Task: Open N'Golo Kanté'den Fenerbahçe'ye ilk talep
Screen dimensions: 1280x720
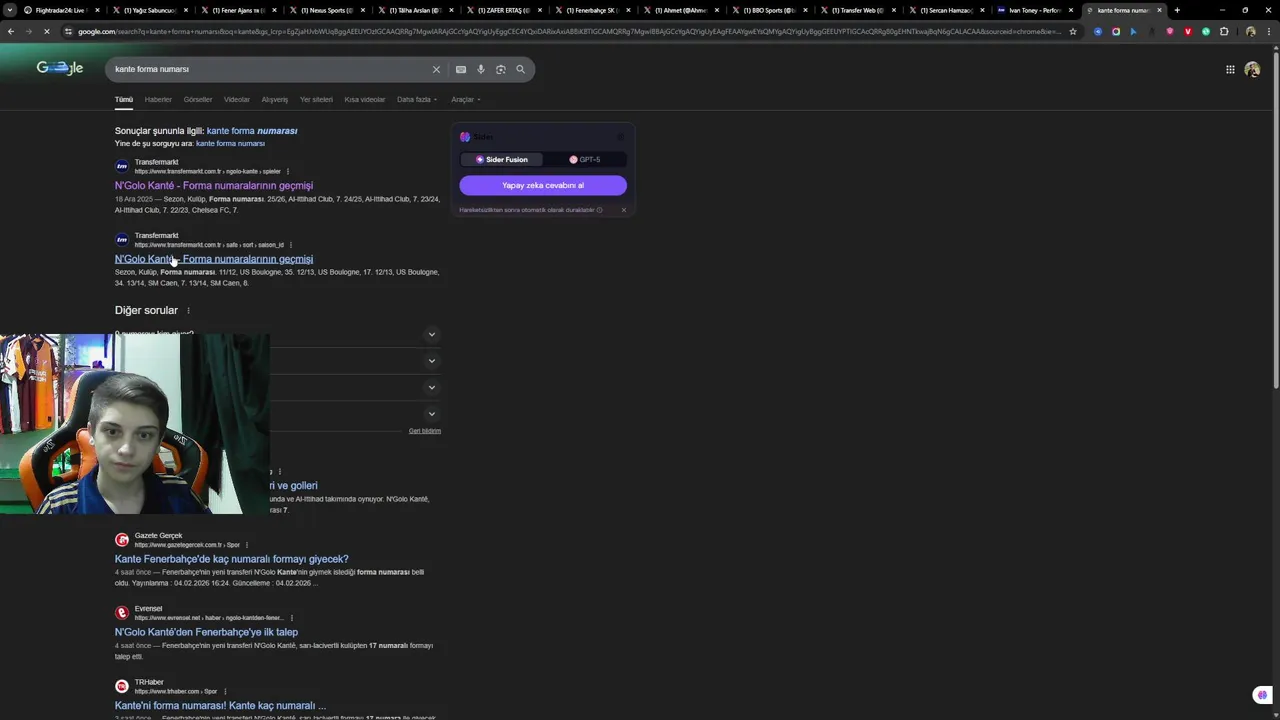Action: (206, 632)
